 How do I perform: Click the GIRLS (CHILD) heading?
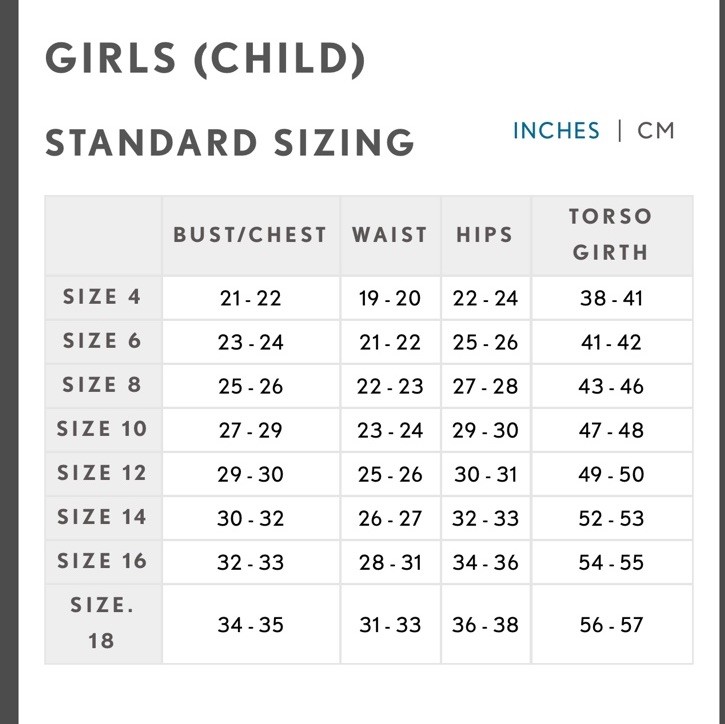206,59
